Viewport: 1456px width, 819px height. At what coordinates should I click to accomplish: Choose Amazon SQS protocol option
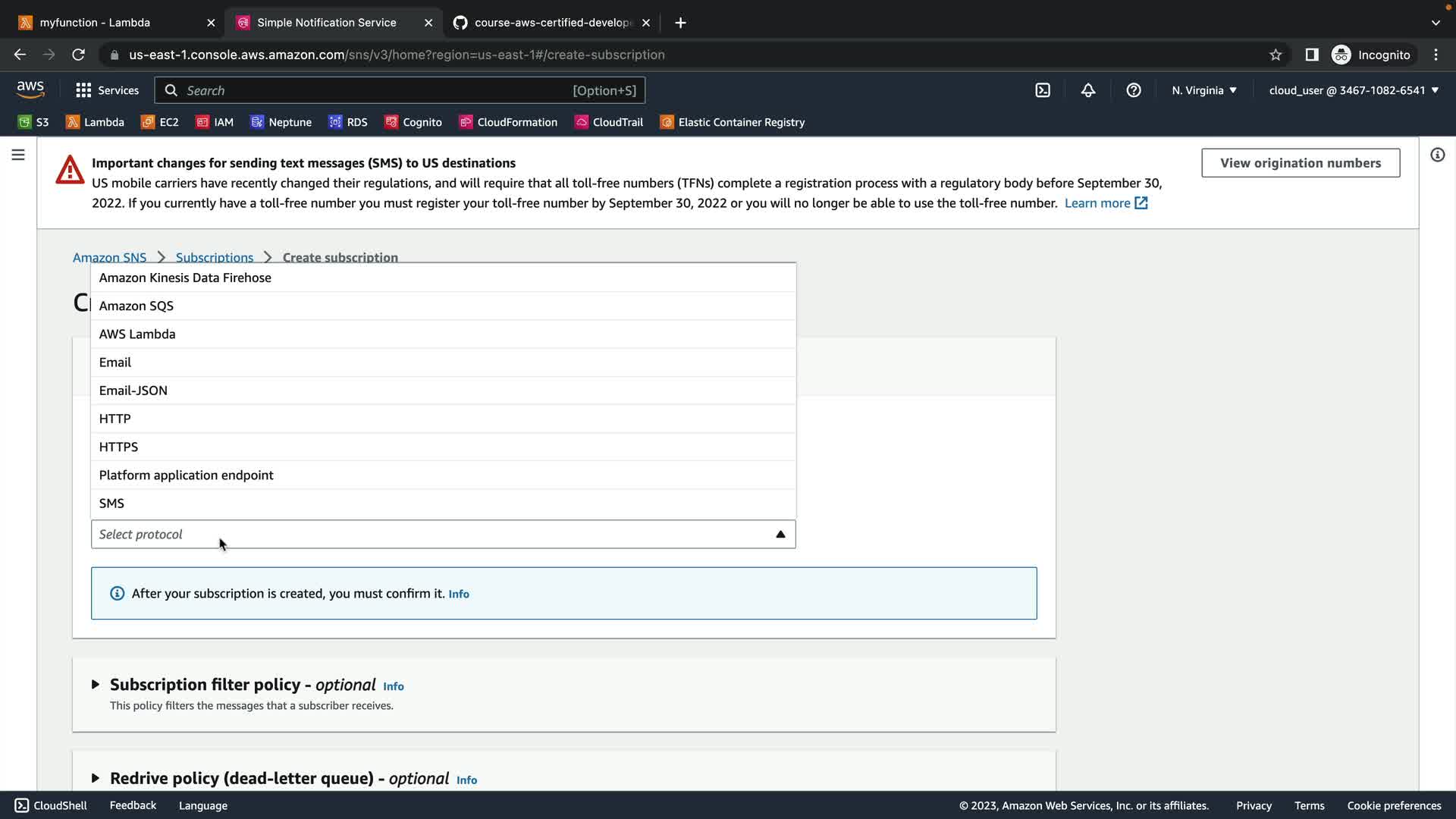(x=136, y=306)
